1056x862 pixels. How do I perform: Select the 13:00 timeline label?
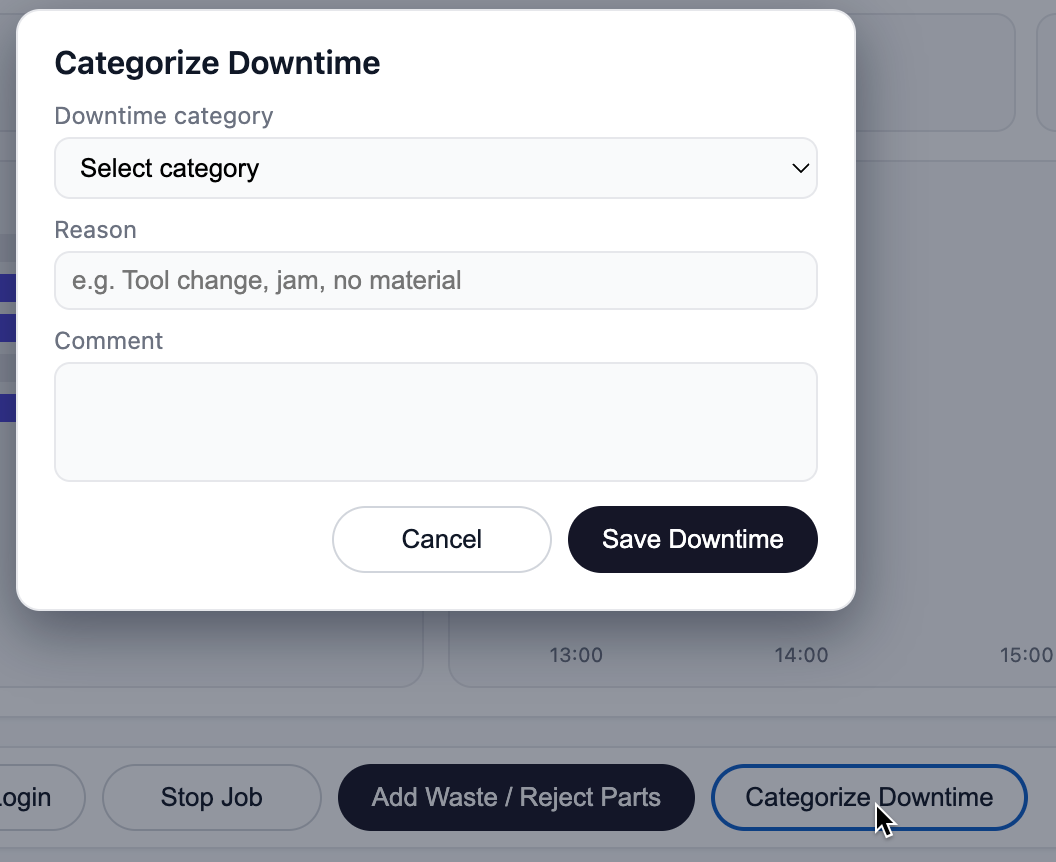[576, 655]
